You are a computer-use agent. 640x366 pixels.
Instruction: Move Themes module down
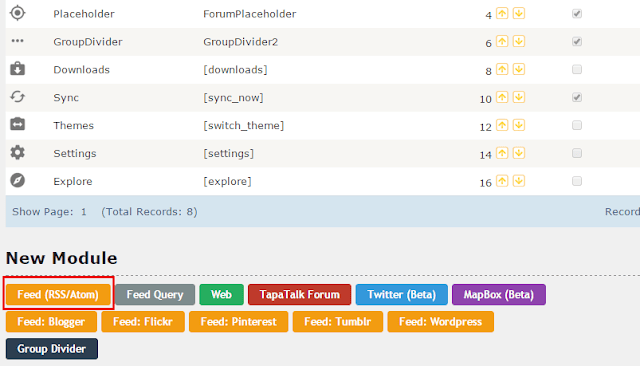519,125
